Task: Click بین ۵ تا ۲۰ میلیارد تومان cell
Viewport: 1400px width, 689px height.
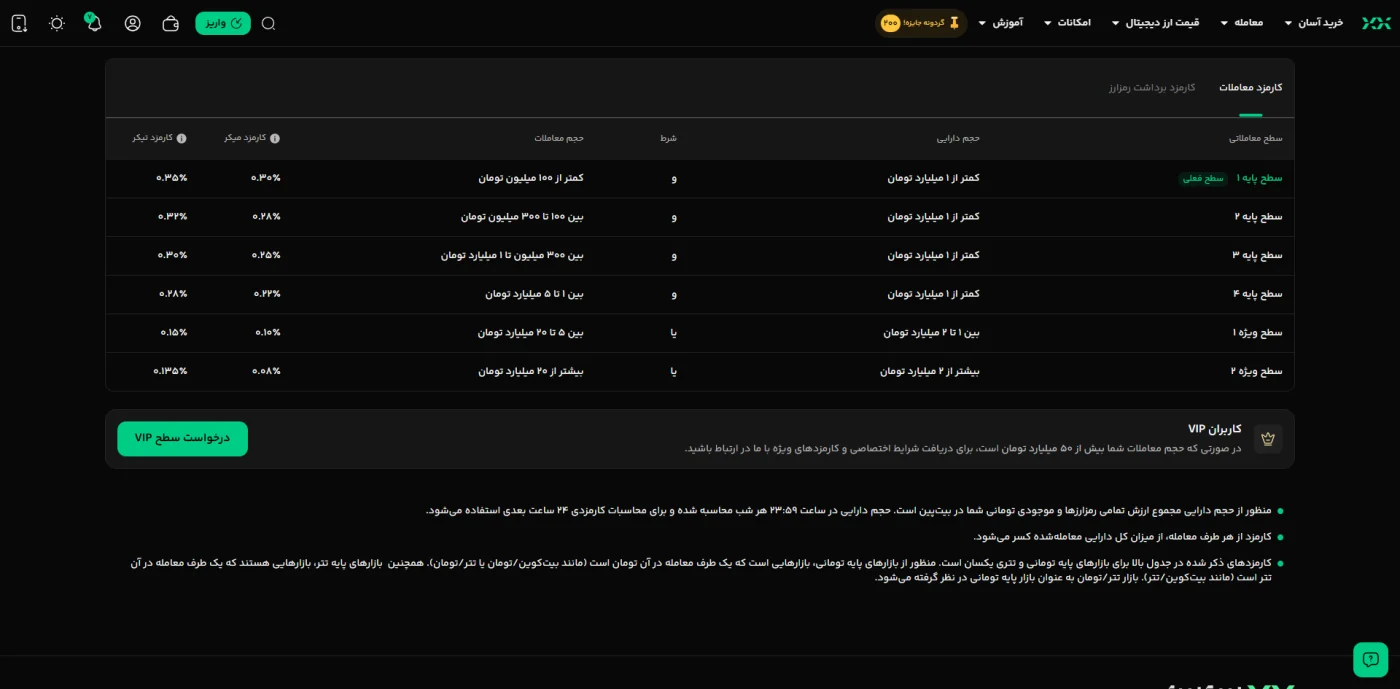Action: click(530, 332)
